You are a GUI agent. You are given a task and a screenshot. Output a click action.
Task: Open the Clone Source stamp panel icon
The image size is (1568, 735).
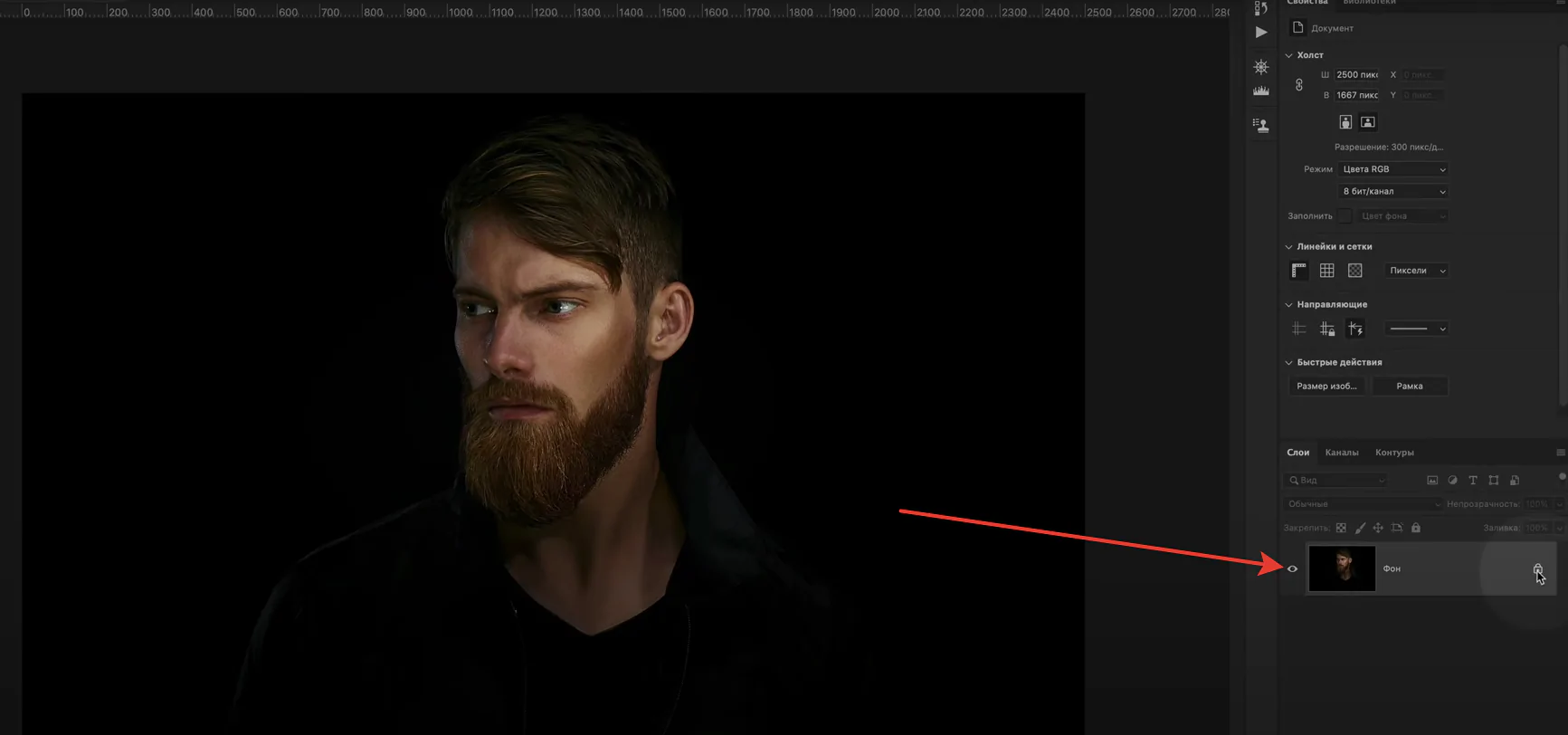1261,125
